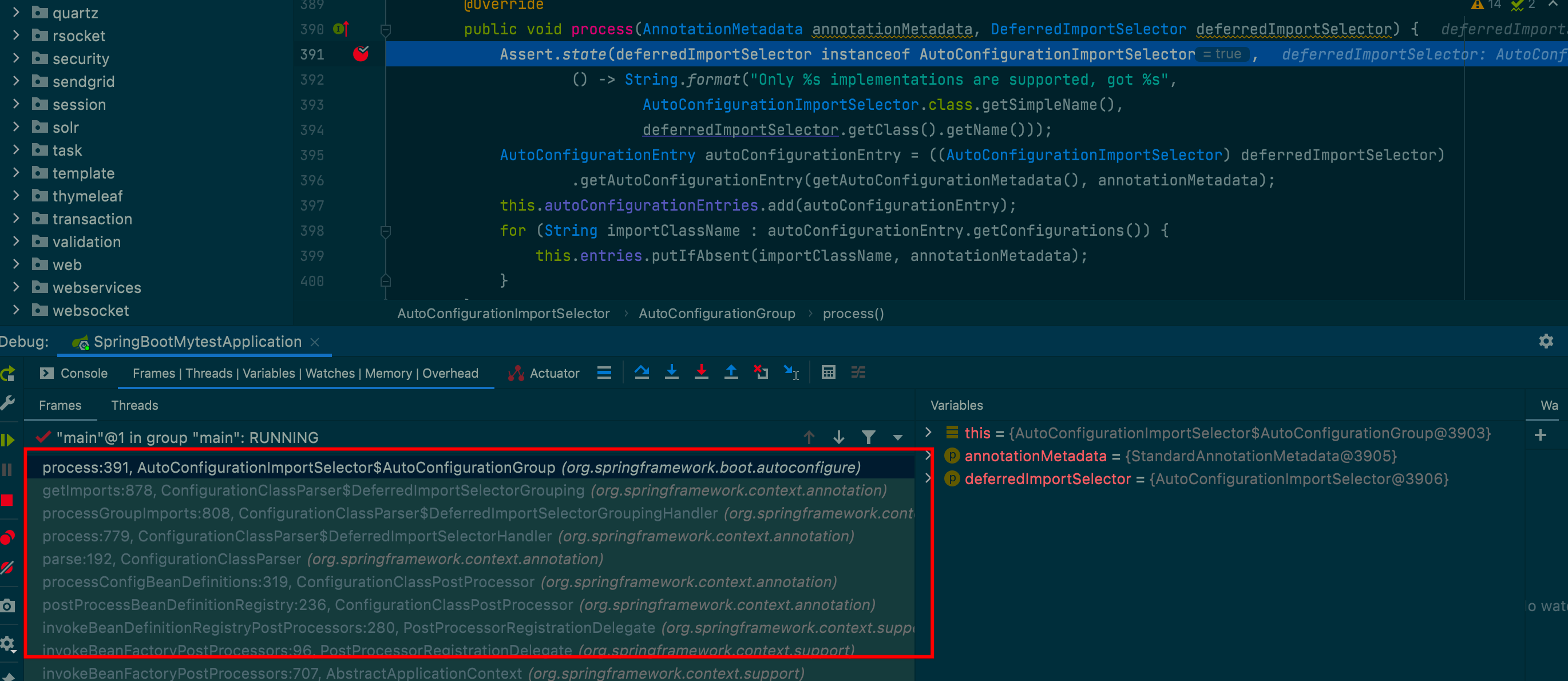Open the thread selector dropdown arrow
Screen dimensions: 1568x681
tap(898, 438)
